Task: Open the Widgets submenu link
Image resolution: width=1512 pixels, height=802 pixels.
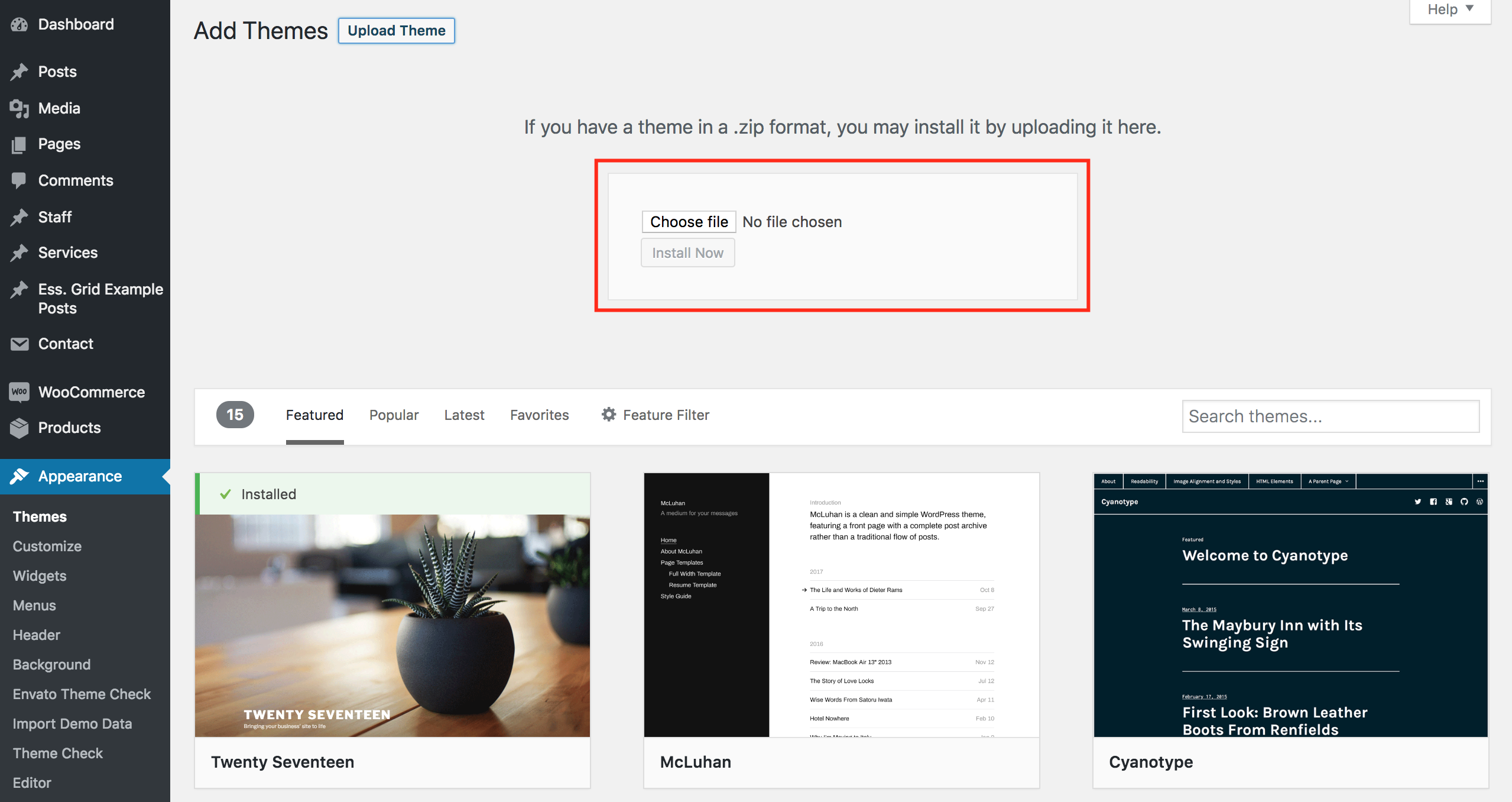Action: (x=40, y=576)
